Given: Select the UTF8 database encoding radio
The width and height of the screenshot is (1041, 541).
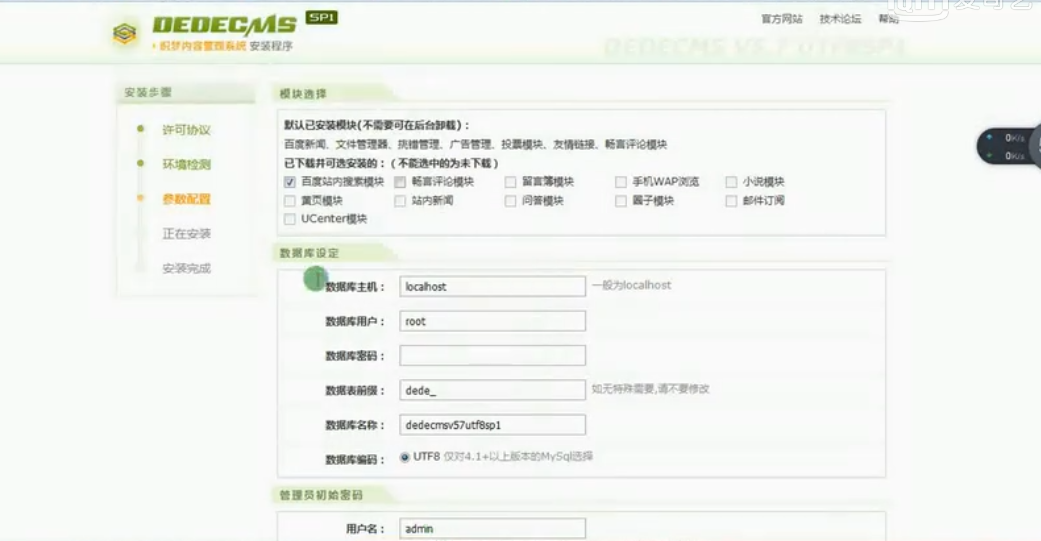Looking at the screenshot, I should 404,457.
